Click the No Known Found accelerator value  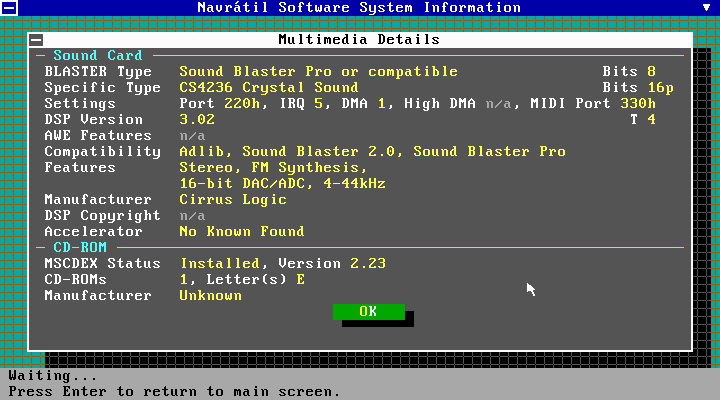(x=241, y=232)
